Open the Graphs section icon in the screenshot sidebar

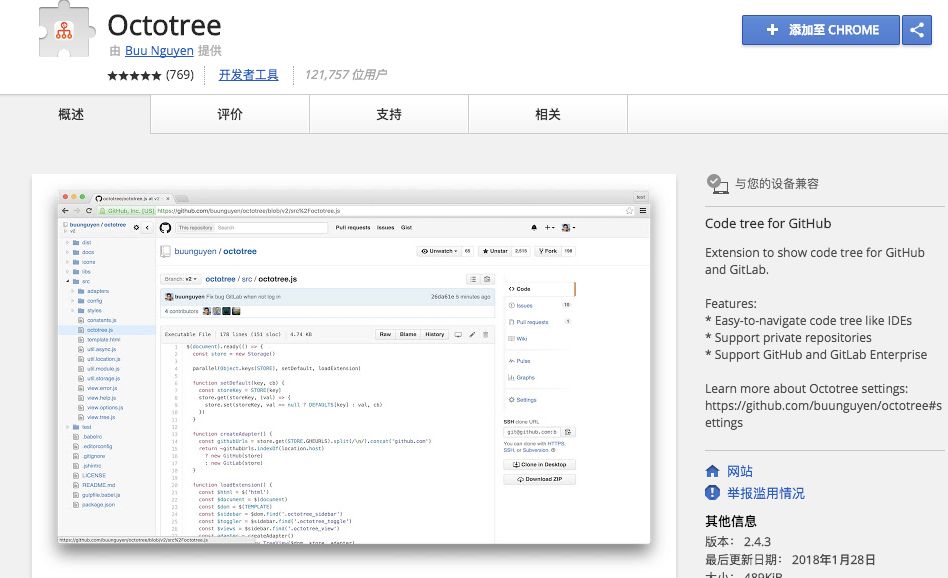click(x=513, y=377)
